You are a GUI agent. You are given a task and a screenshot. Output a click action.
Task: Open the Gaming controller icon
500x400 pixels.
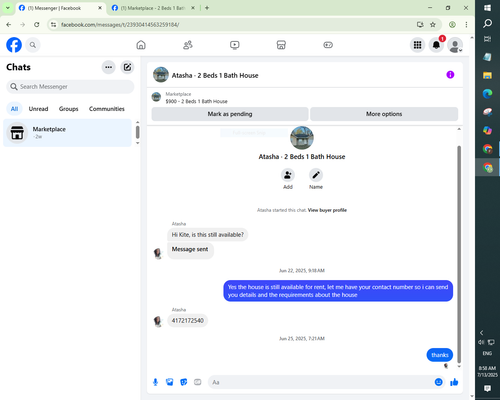tap(328, 45)
